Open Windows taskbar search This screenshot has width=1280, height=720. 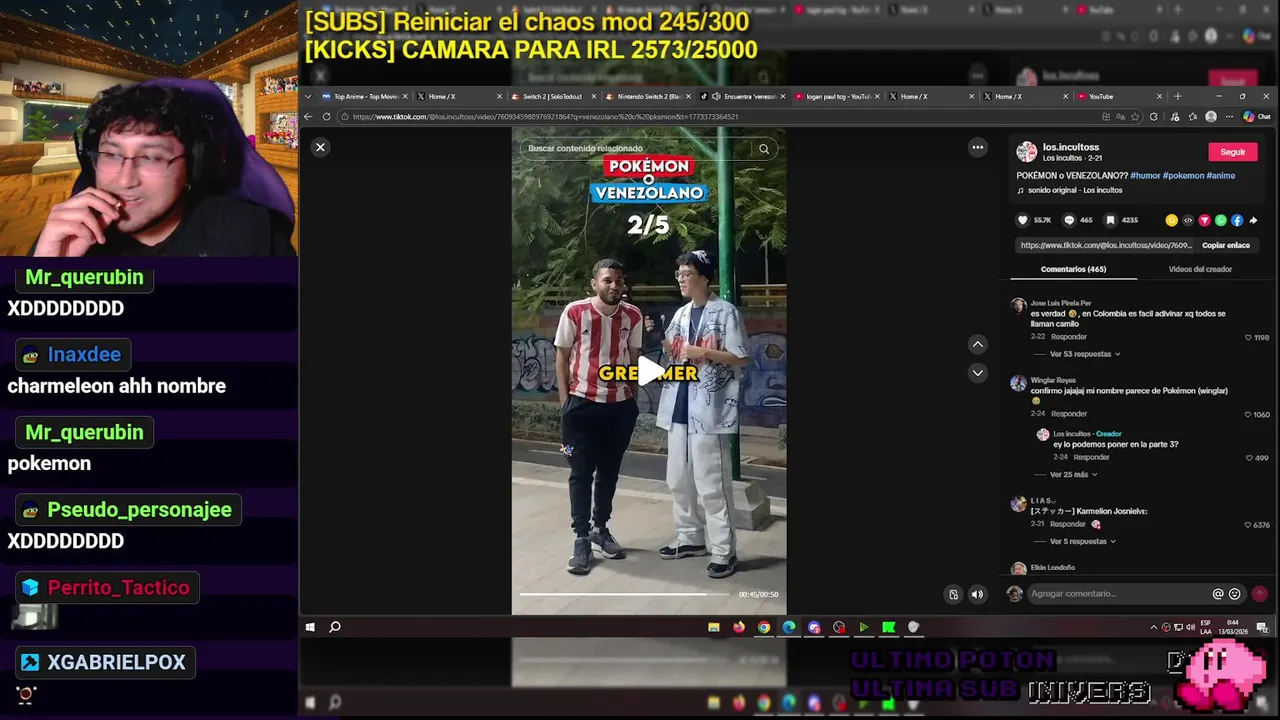click(x=335, y=627)
